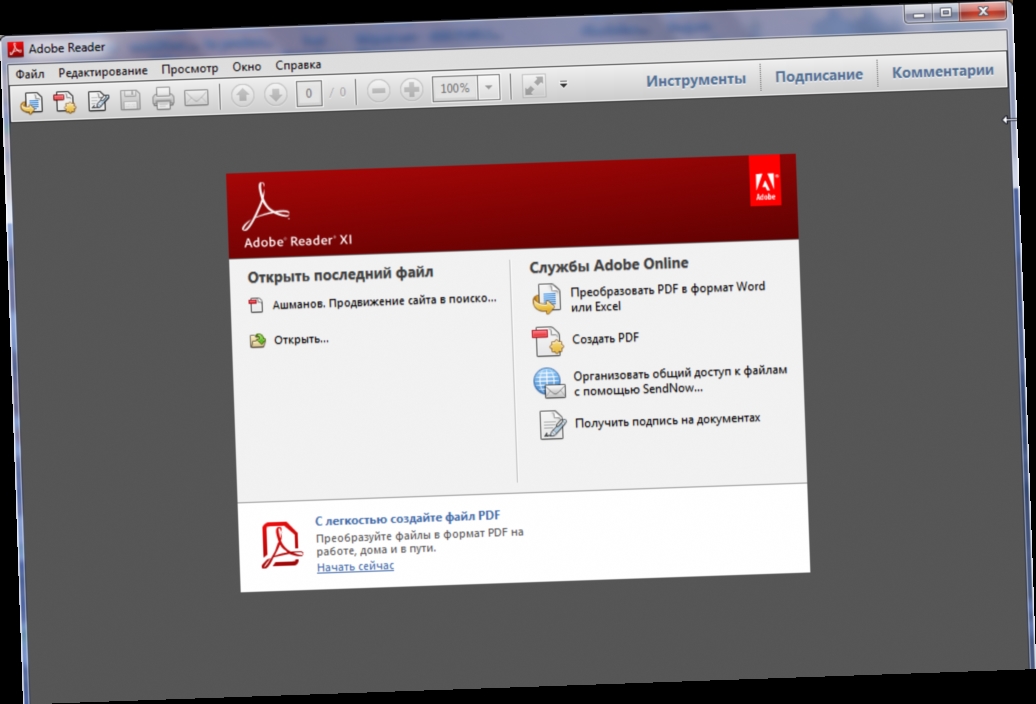Image resolution: width=1036 pixels, height=704 pixels.
Task: Open the zoom level dropdown arrow
Action: click(489, 87)
